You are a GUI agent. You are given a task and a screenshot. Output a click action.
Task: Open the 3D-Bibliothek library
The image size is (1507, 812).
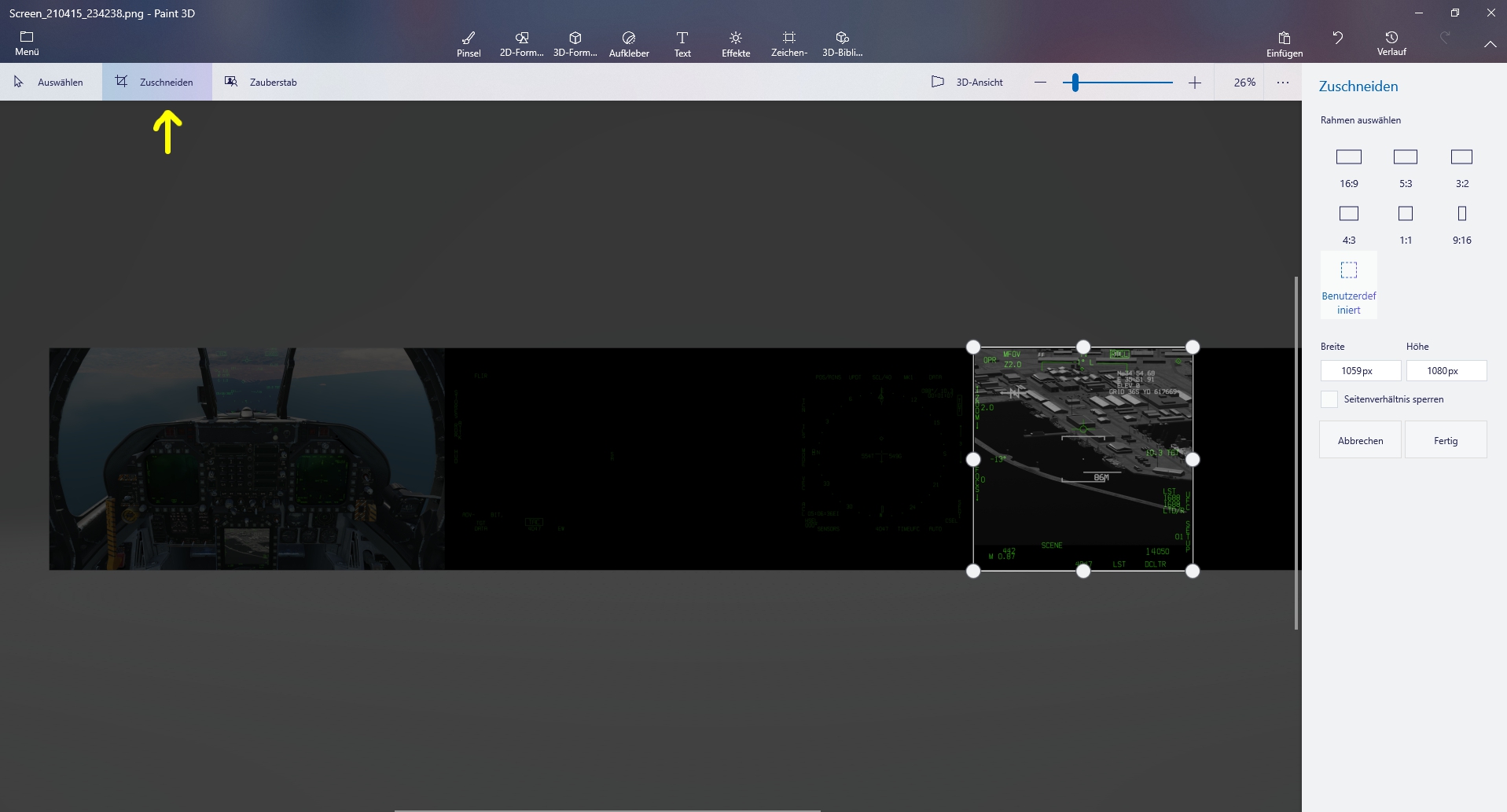coord(843,44)
